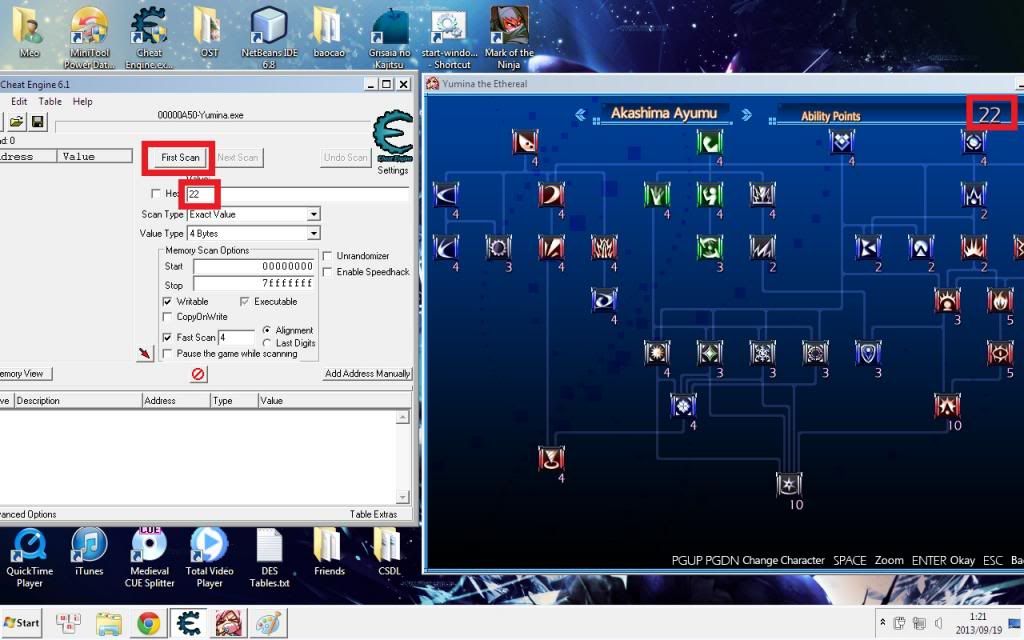Image resolution: width=1024 pixels, height=640 pixels.
Task: Click the Start address field
Action: coord(254,266)
